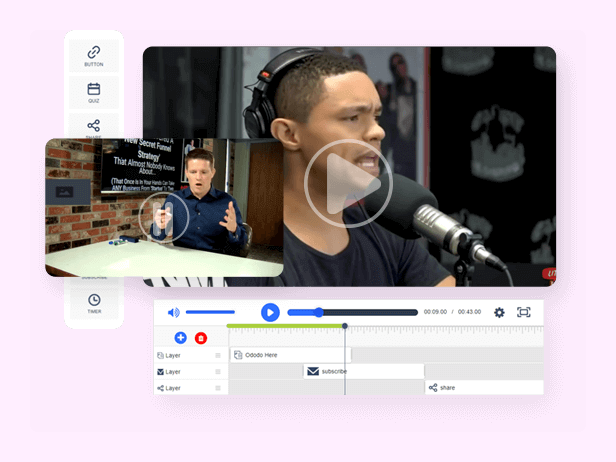This screenshot has height=462, width=616.
Task: Click the video progress slider handle
Action: pos(319,312)
